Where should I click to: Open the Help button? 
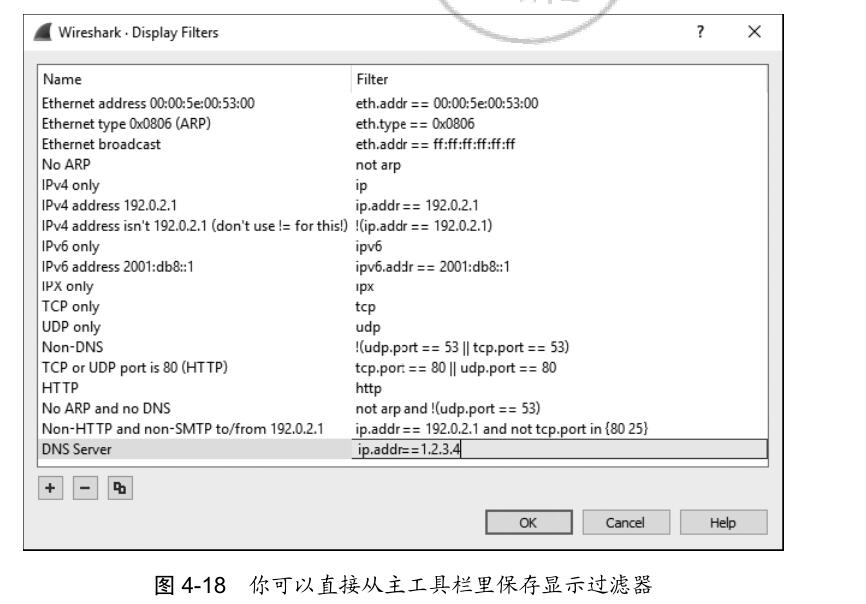coord(724,522)
